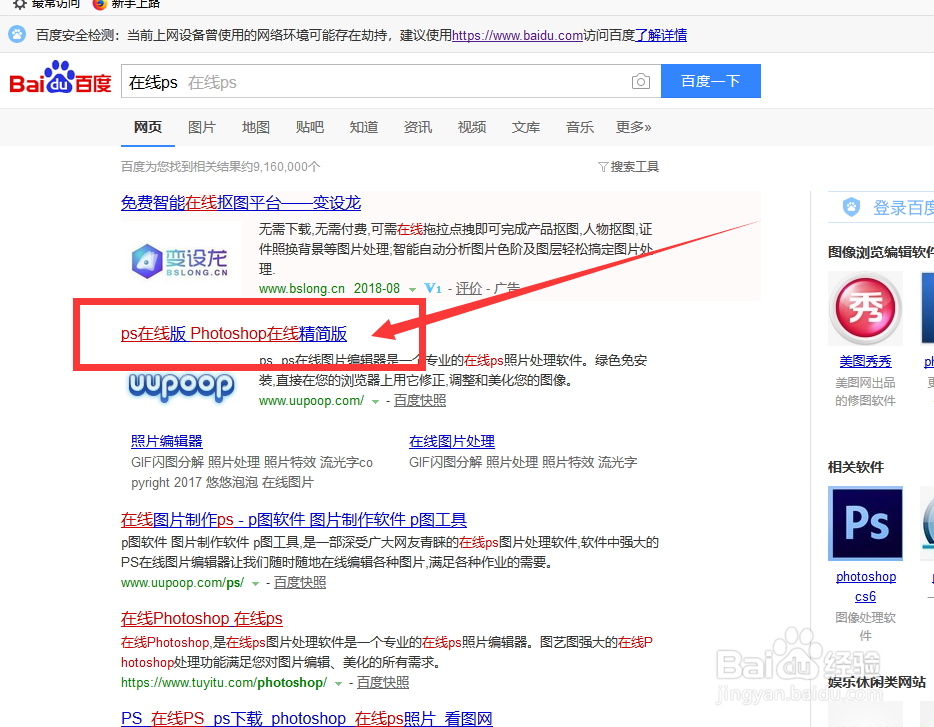This screenshot has height=727, width=934.
Task: Click the 了解详情 link
Action: [x=661, y=35]
